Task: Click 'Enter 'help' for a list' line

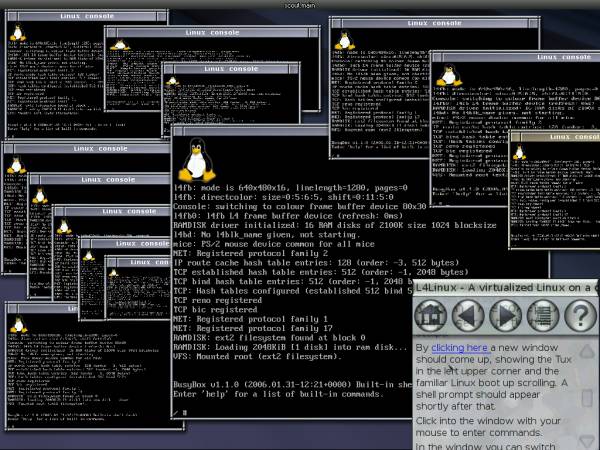Action: point(279,394)
